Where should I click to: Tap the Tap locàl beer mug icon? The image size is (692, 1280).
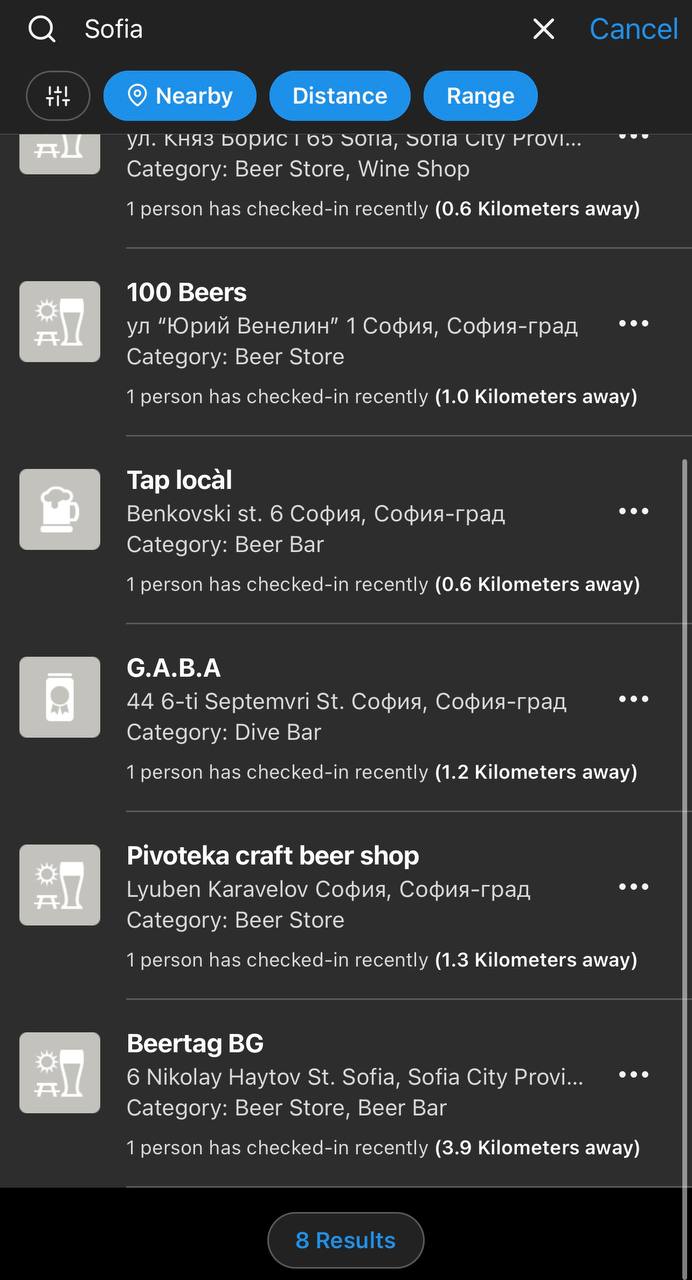coord(60,510)
